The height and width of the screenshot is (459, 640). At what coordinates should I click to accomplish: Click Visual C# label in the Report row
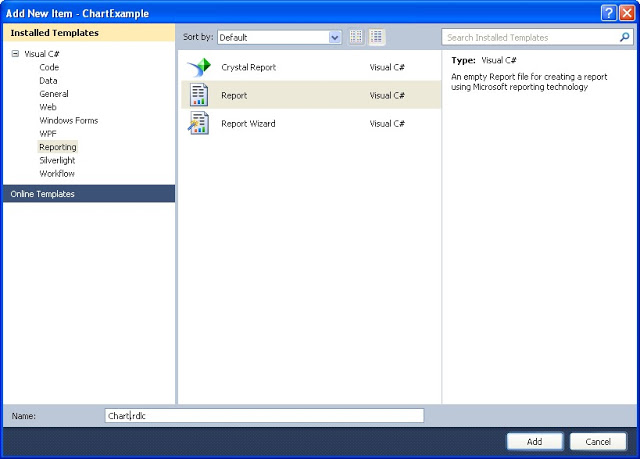point(387,95)
